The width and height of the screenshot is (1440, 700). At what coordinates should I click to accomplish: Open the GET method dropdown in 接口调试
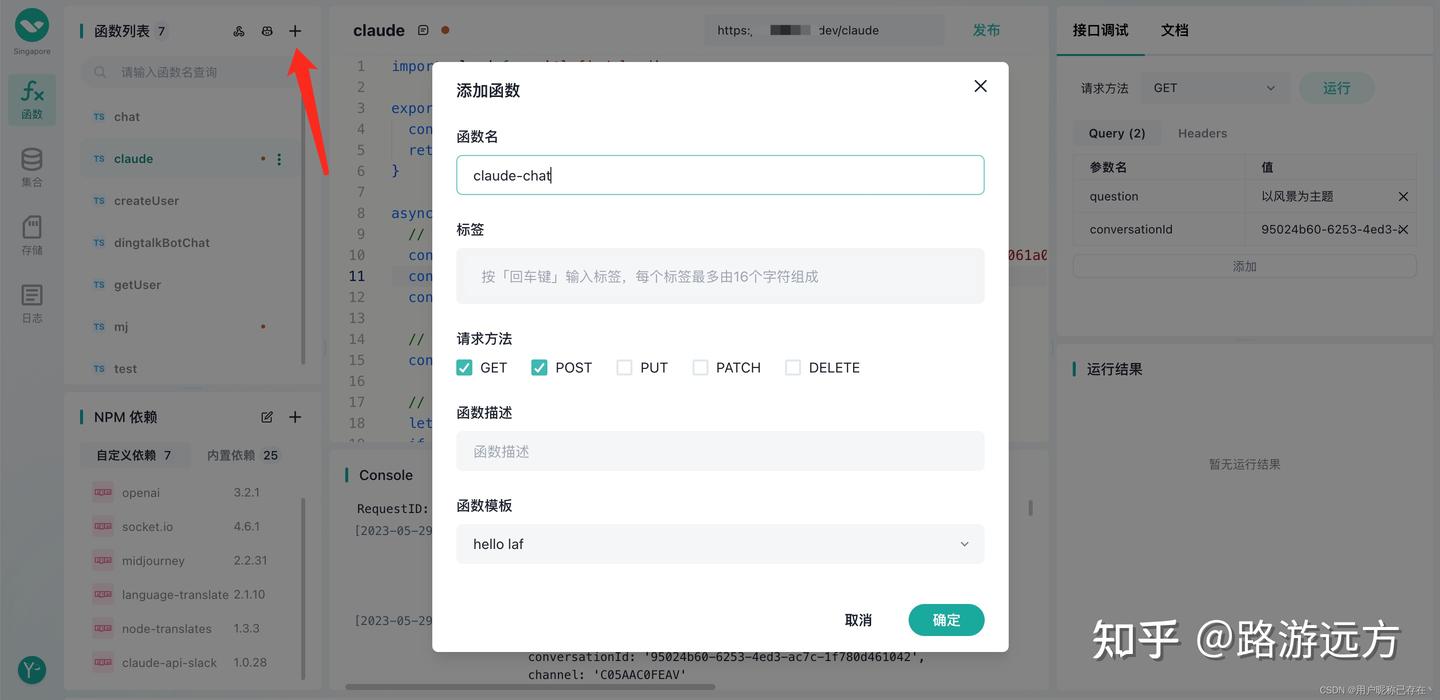(1214, 87)
